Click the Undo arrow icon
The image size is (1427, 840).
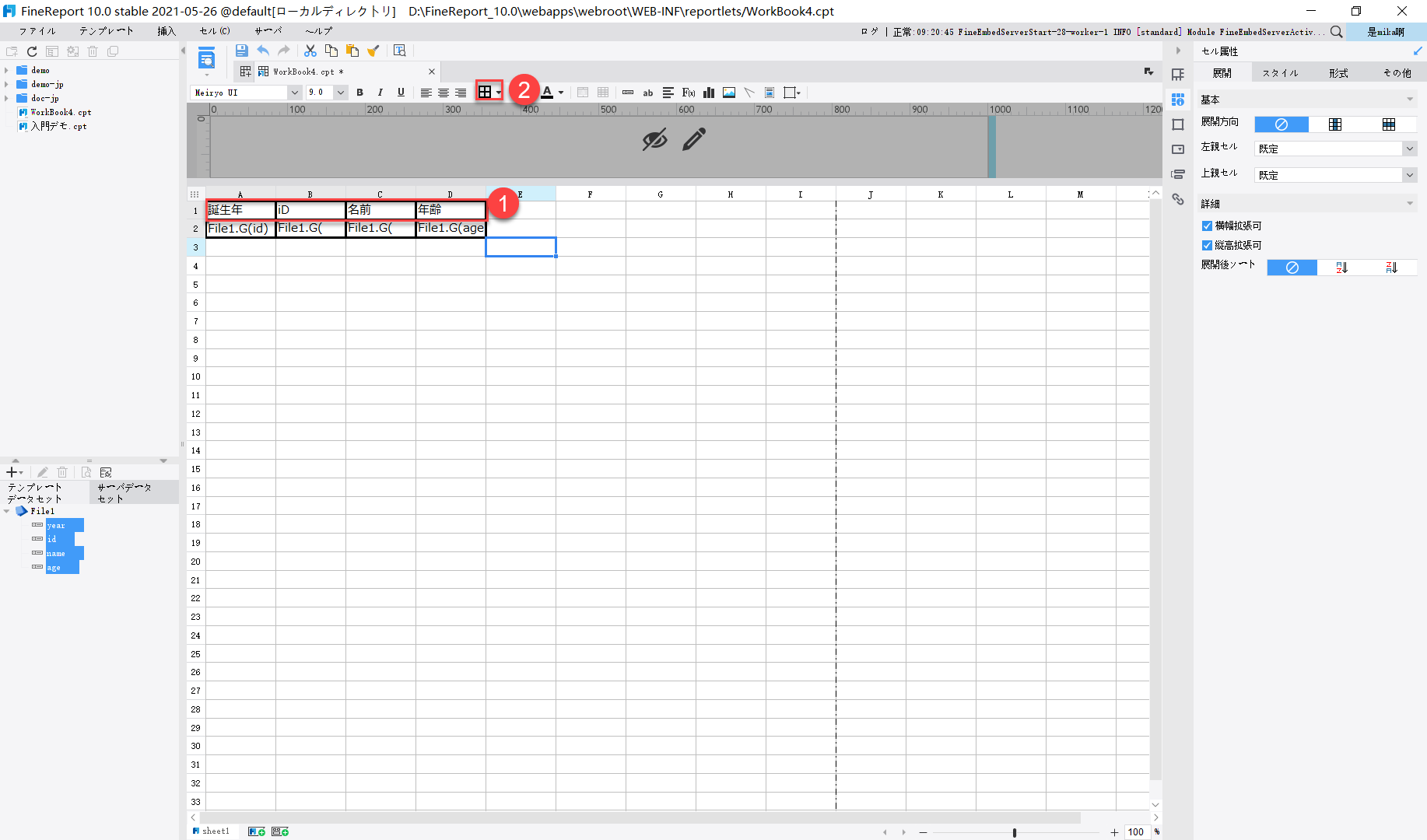point(263,51)
